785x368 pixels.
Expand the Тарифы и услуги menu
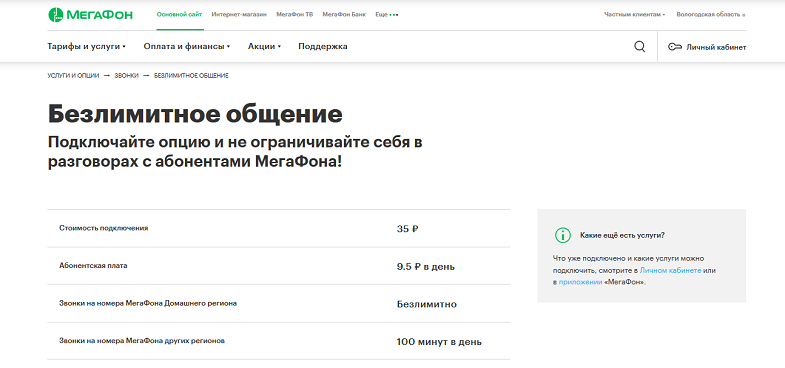tap(86, 47)
